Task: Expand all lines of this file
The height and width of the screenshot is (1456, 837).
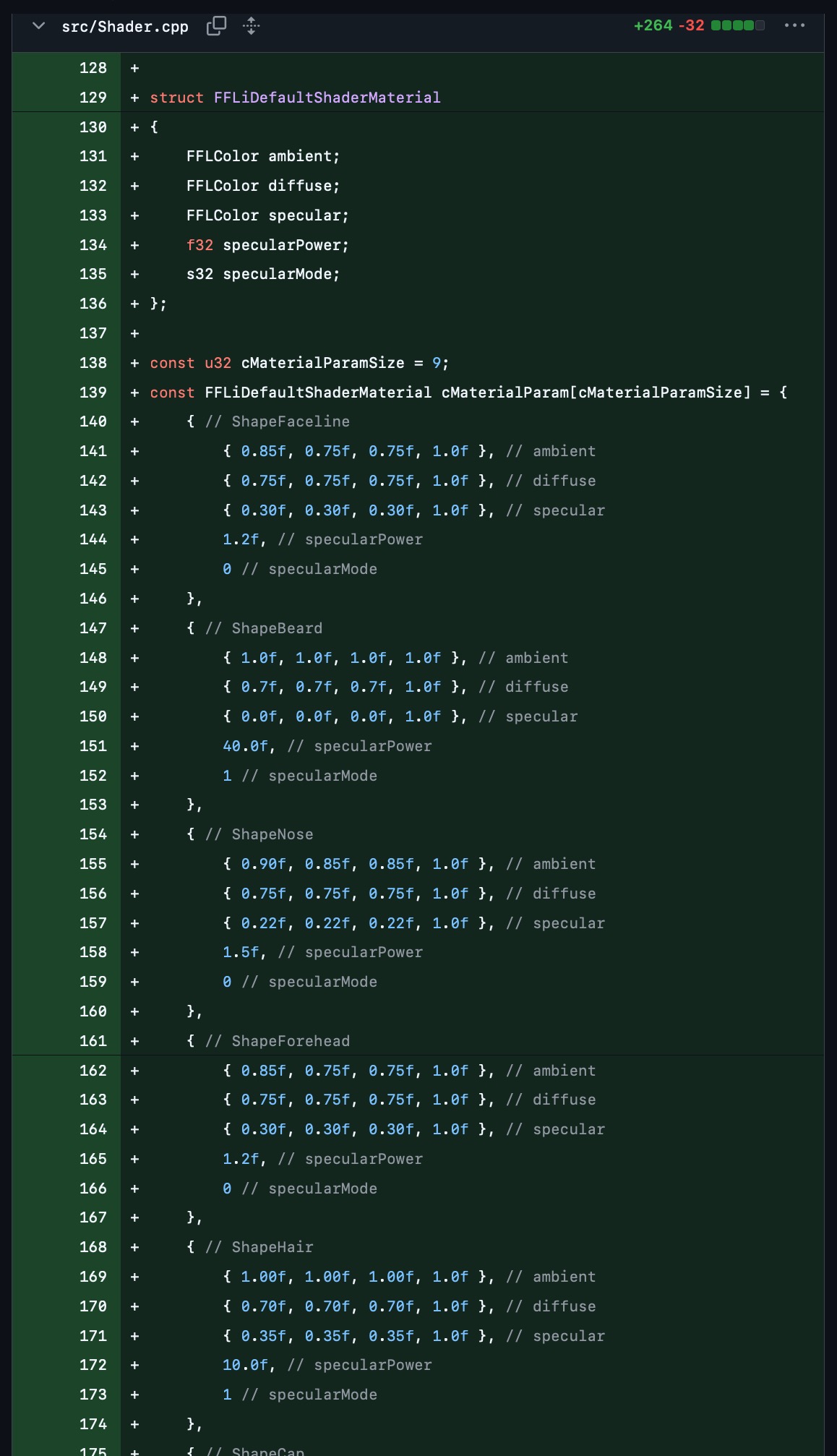Action: click(251, 26)
